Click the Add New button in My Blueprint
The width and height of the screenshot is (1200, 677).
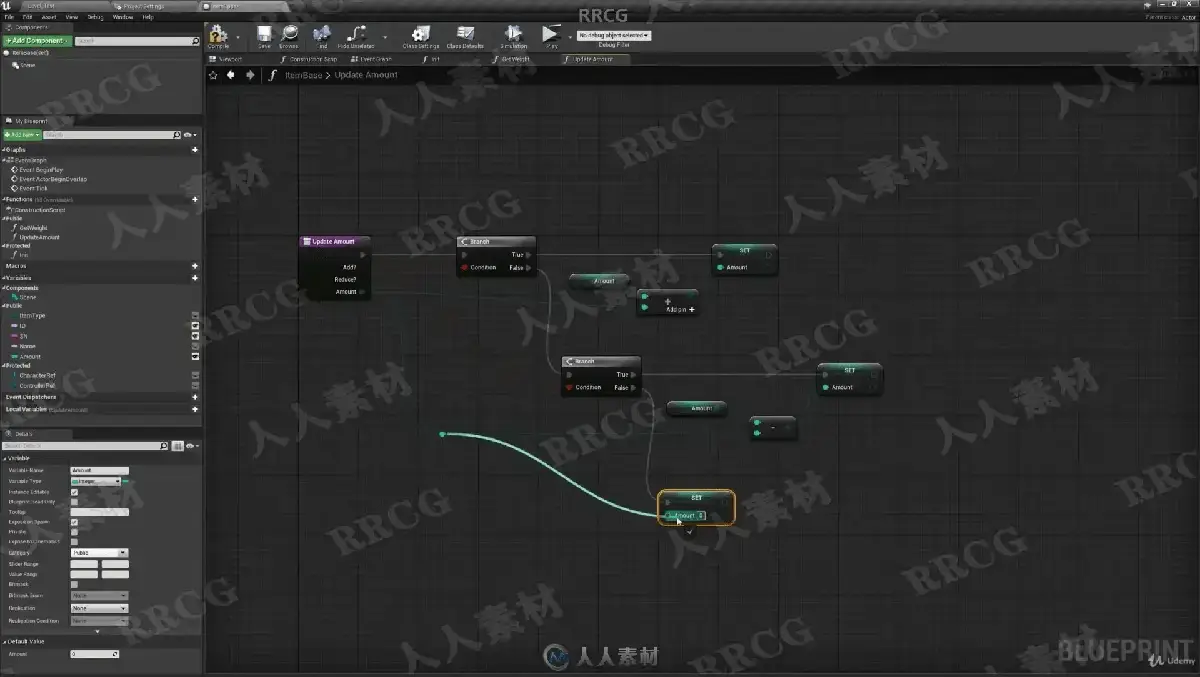(x=21, y=134)
